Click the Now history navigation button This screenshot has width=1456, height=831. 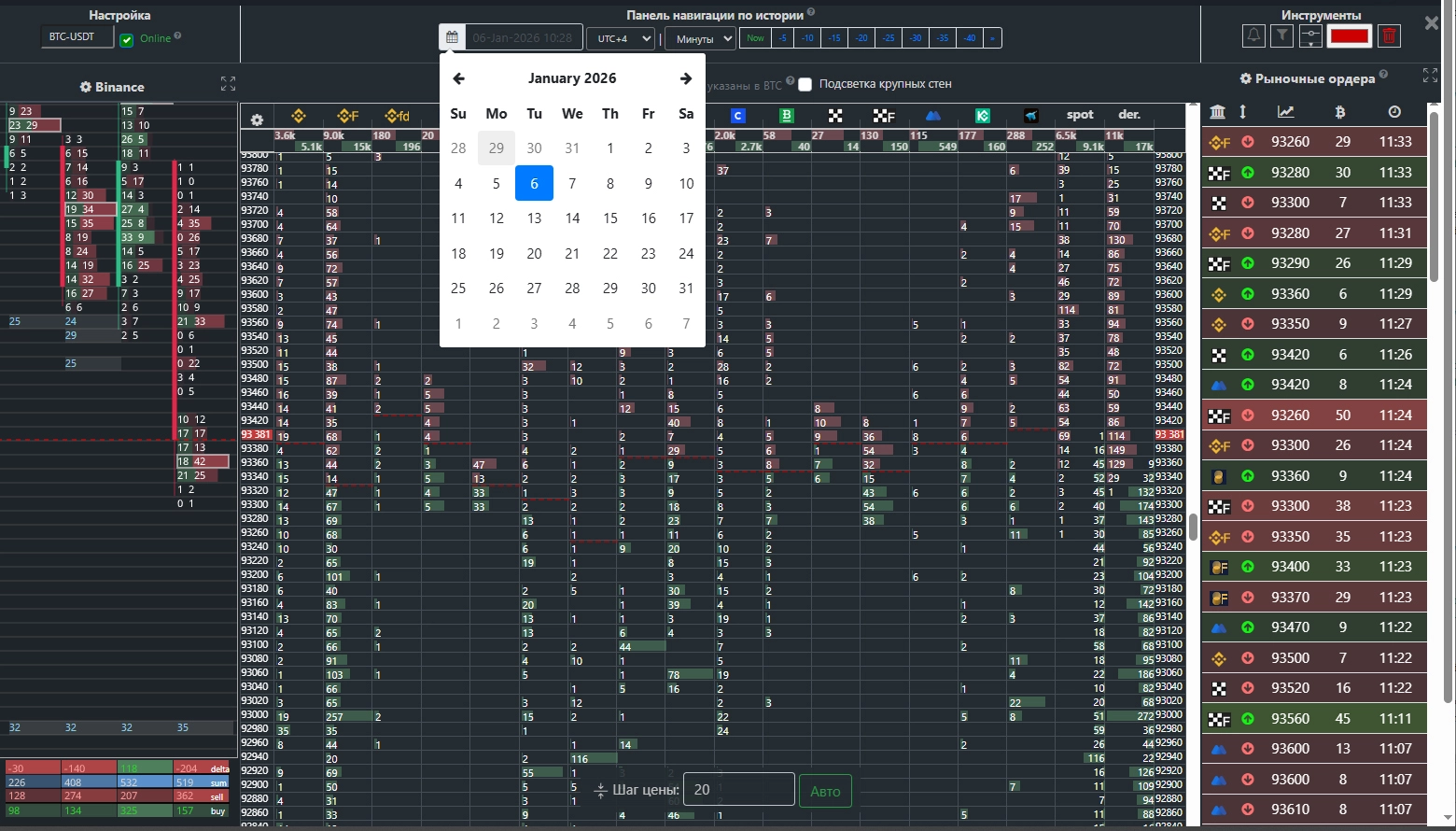[x=755, y=38]
